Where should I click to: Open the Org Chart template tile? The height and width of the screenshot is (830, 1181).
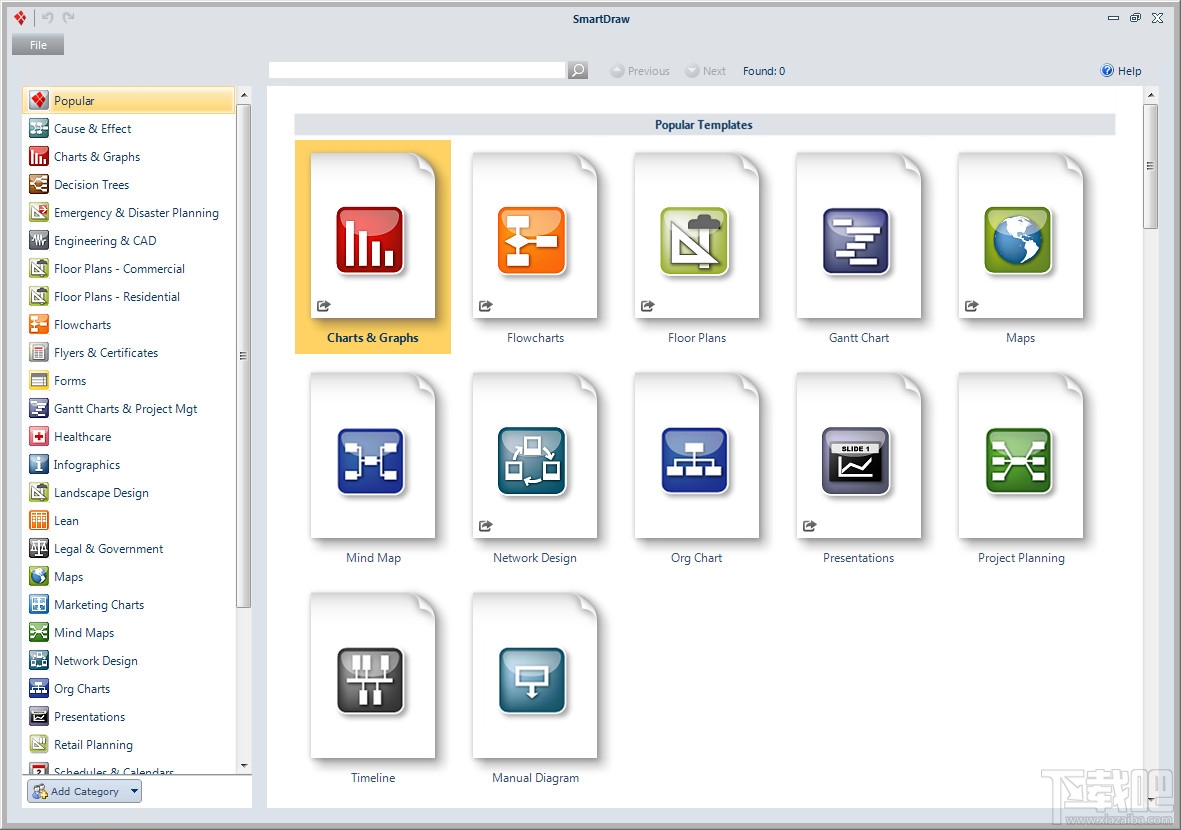click(697, 466)
